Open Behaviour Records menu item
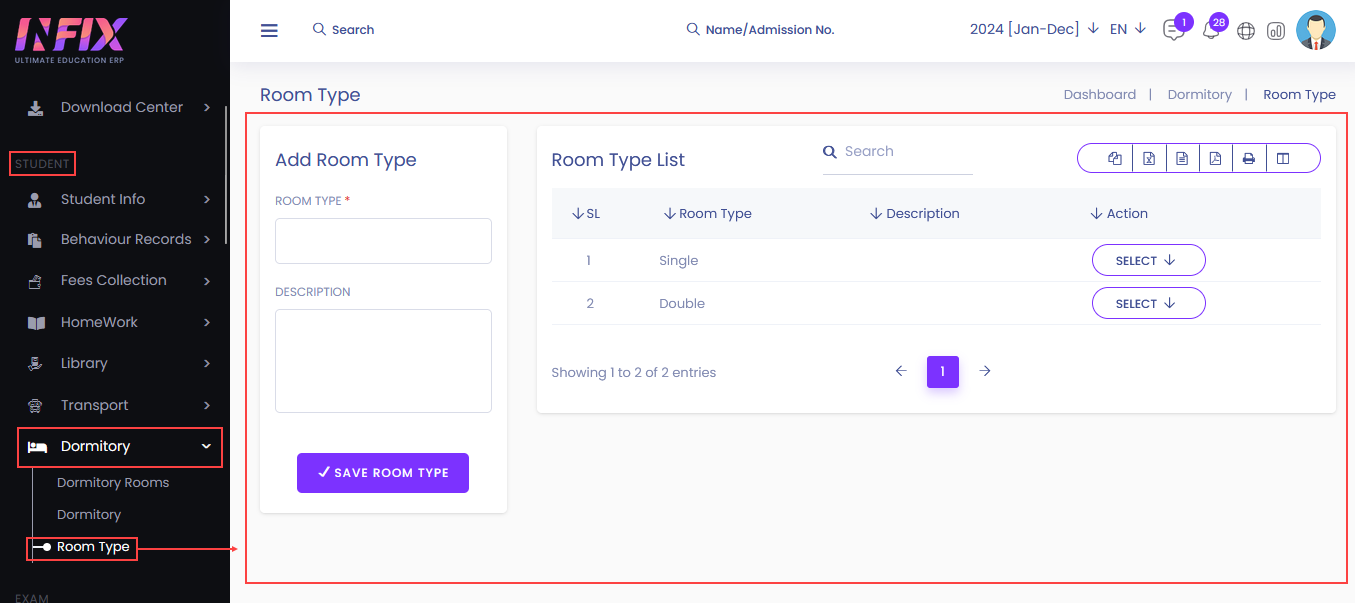Screen dimensions: 1355x603 point(126,239)
